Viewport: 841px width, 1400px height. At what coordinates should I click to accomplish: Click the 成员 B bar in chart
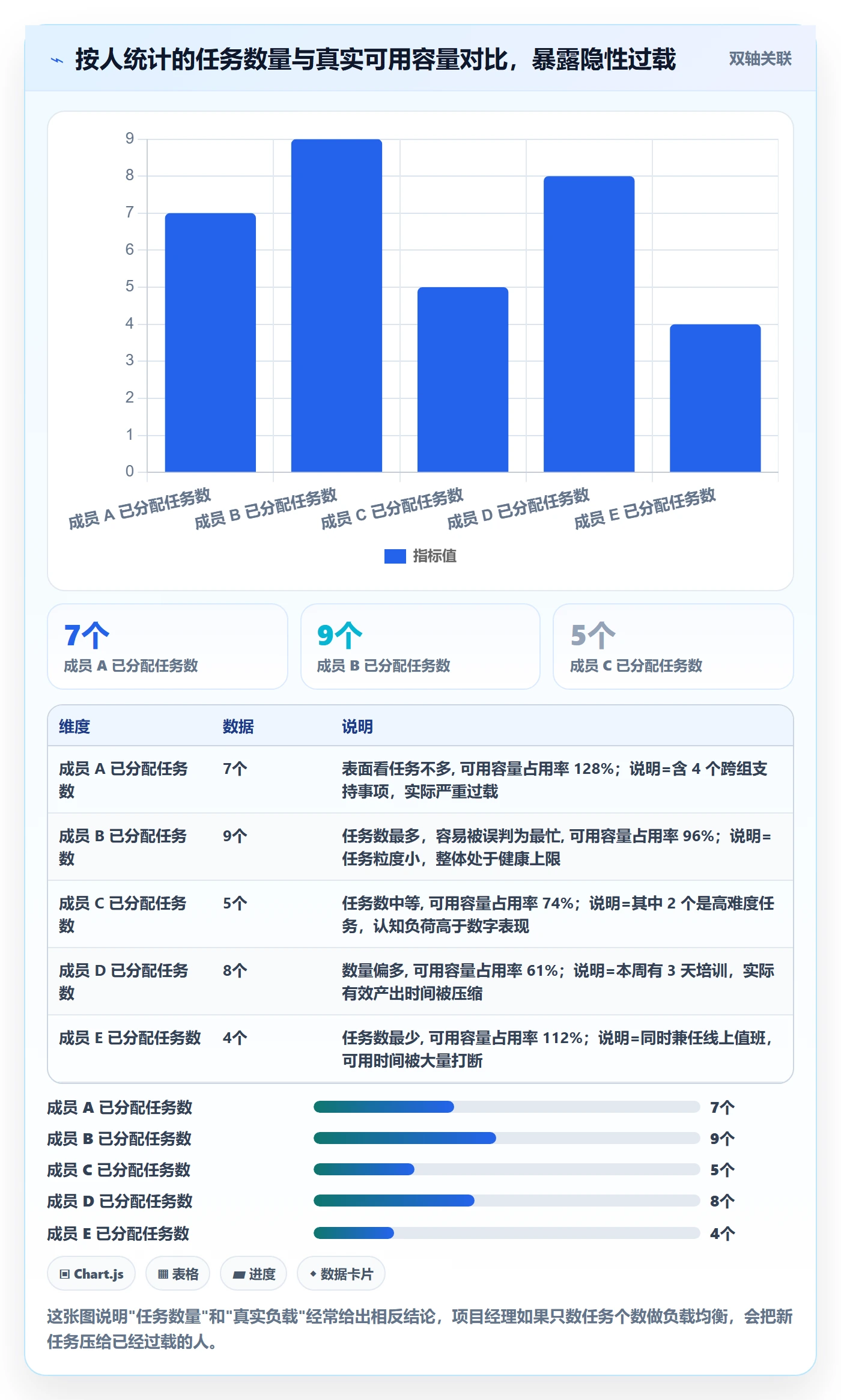pyautogui.click(x=336, y=305)
